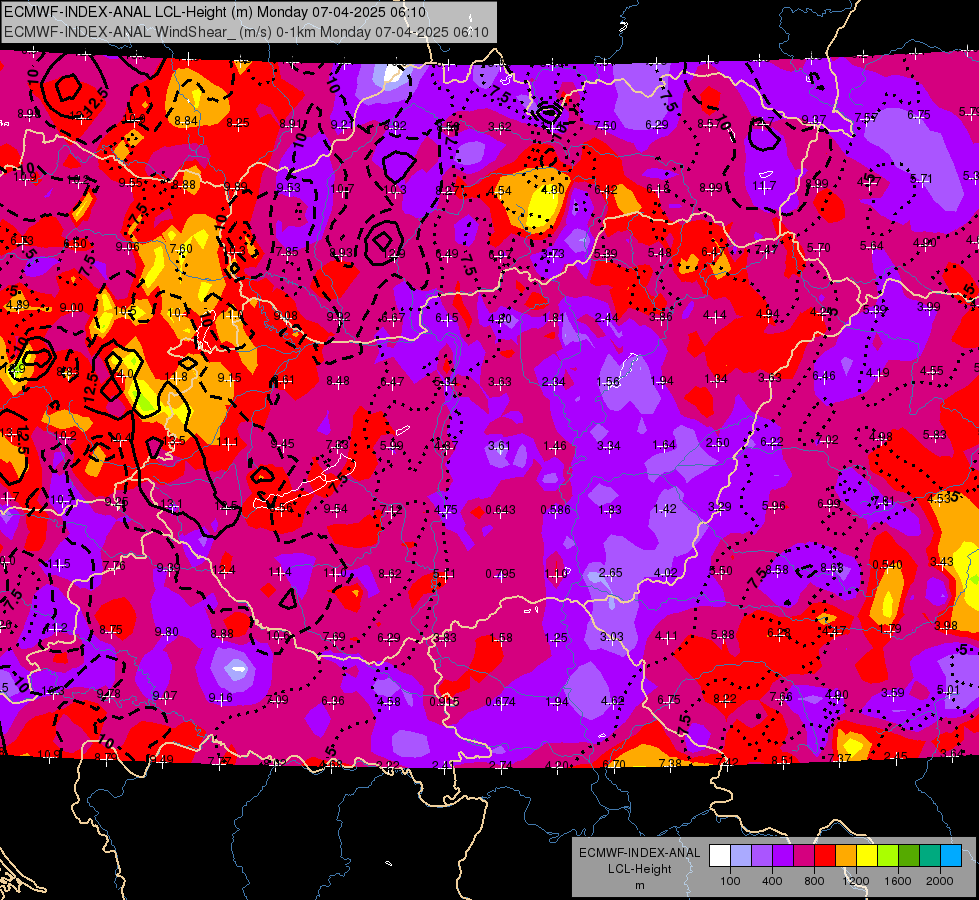979x900 pixels.
Task: Click the 7.76 value on the map
Action: 114,566
